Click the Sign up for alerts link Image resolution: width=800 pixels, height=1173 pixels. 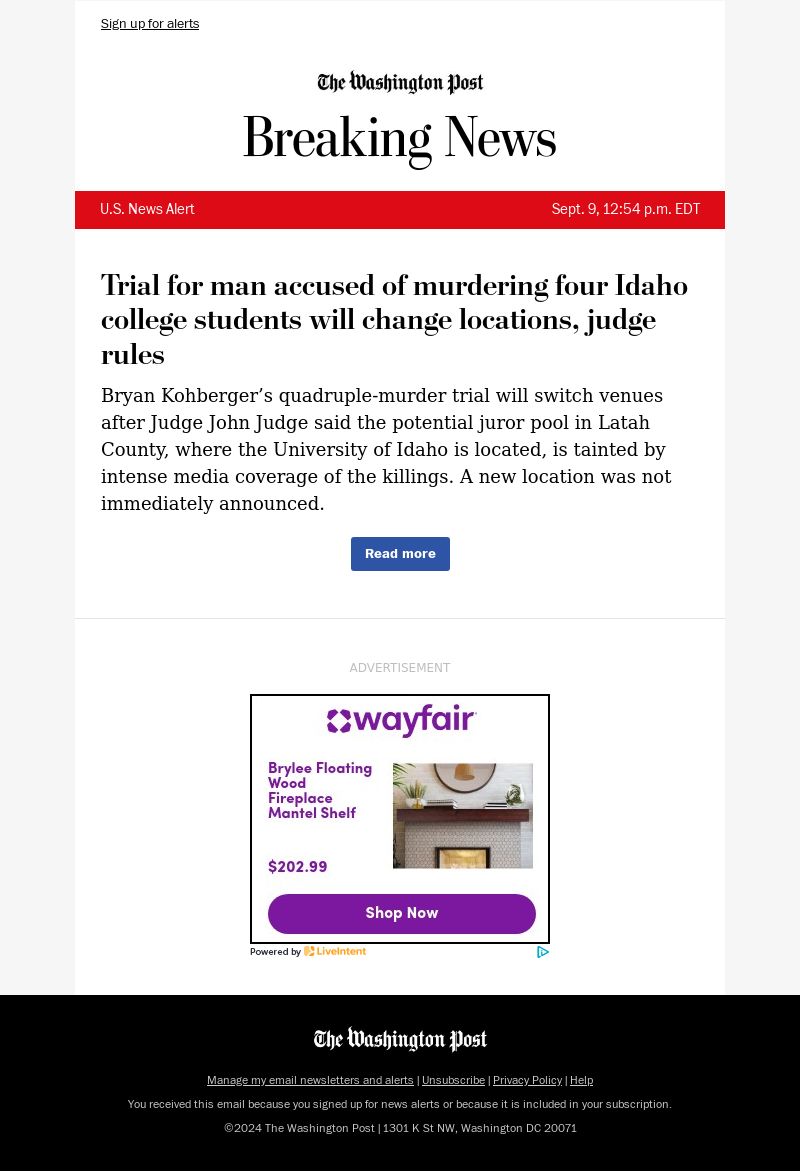pos(150,24)
